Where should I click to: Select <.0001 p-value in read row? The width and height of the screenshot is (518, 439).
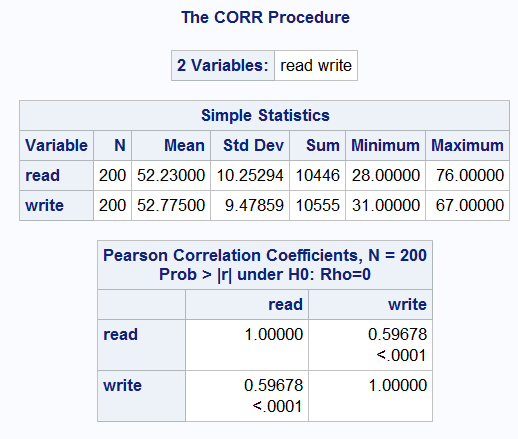401,355
